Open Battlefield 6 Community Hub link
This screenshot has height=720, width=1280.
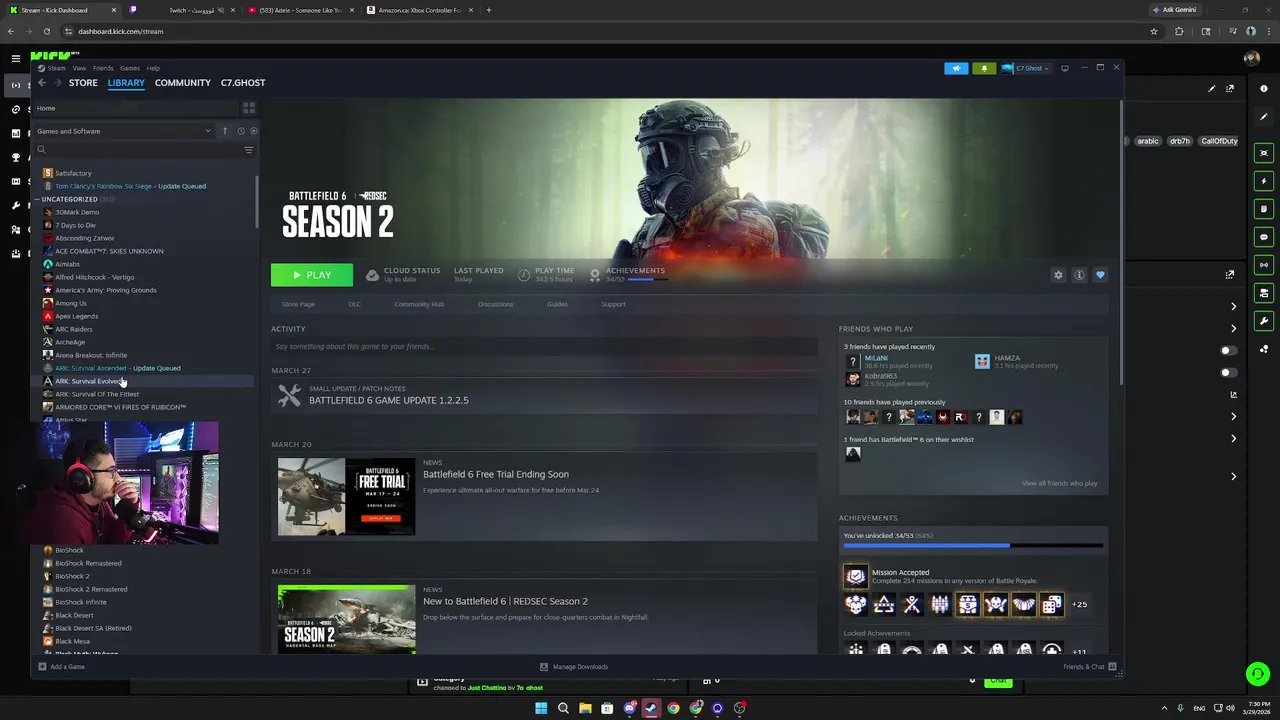pos(419,304)
